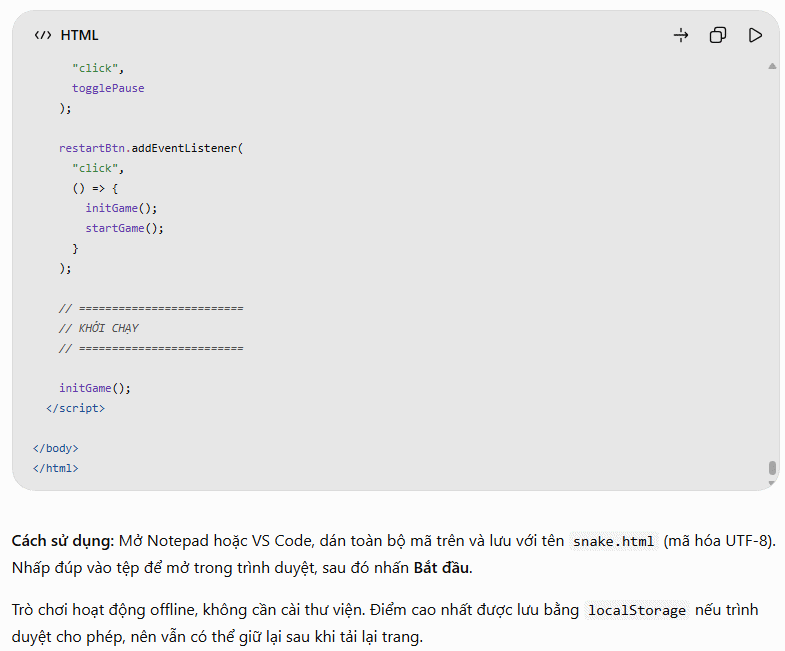Click the code block scroll up arrow
The image size is (785, 651).
click(772, 66)
